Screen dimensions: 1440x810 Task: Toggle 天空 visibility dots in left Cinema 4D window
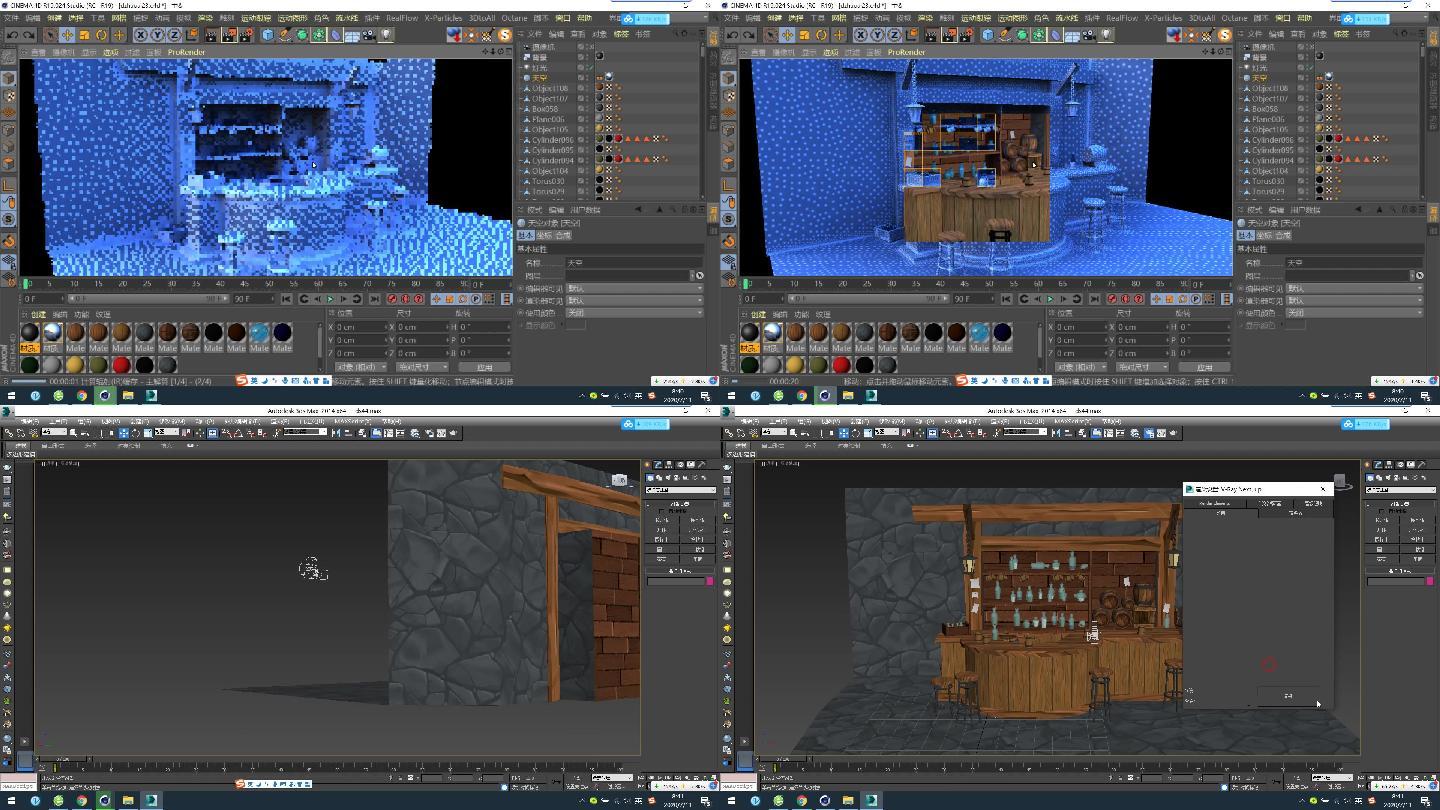click(x=587, y=78)
